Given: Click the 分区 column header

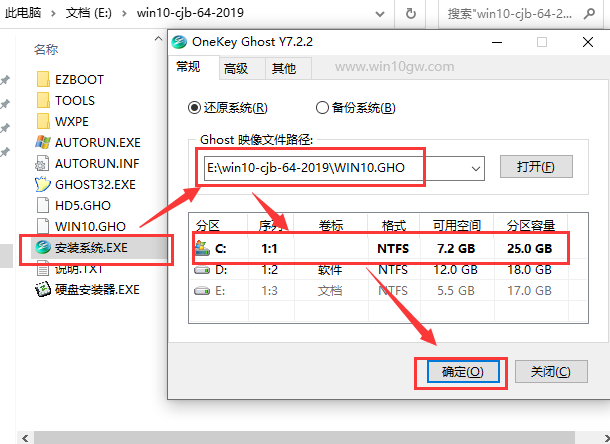Looking at the screenshot, I should tap(208, 226).
